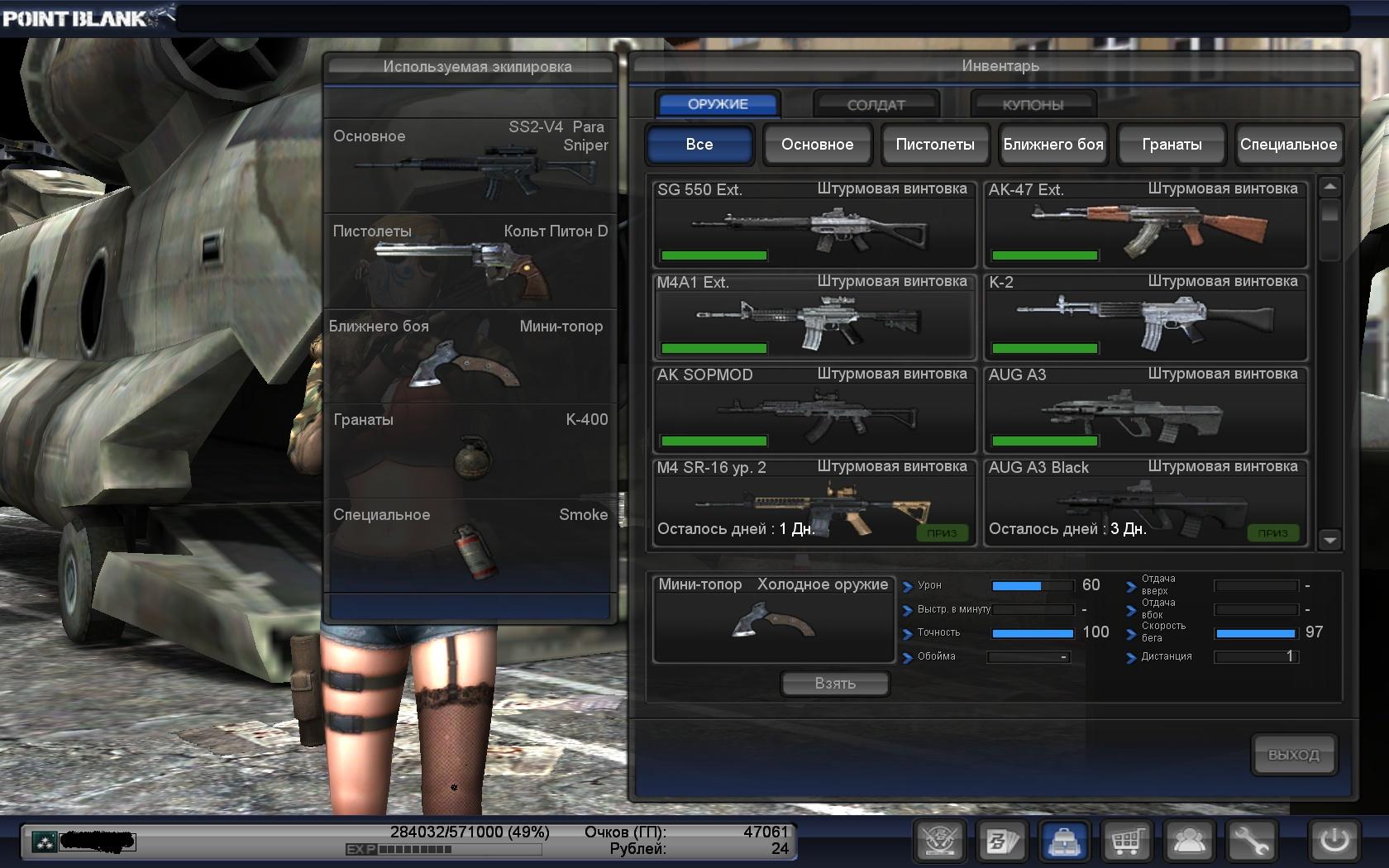Open the shop cart icon

point(1126,842)
